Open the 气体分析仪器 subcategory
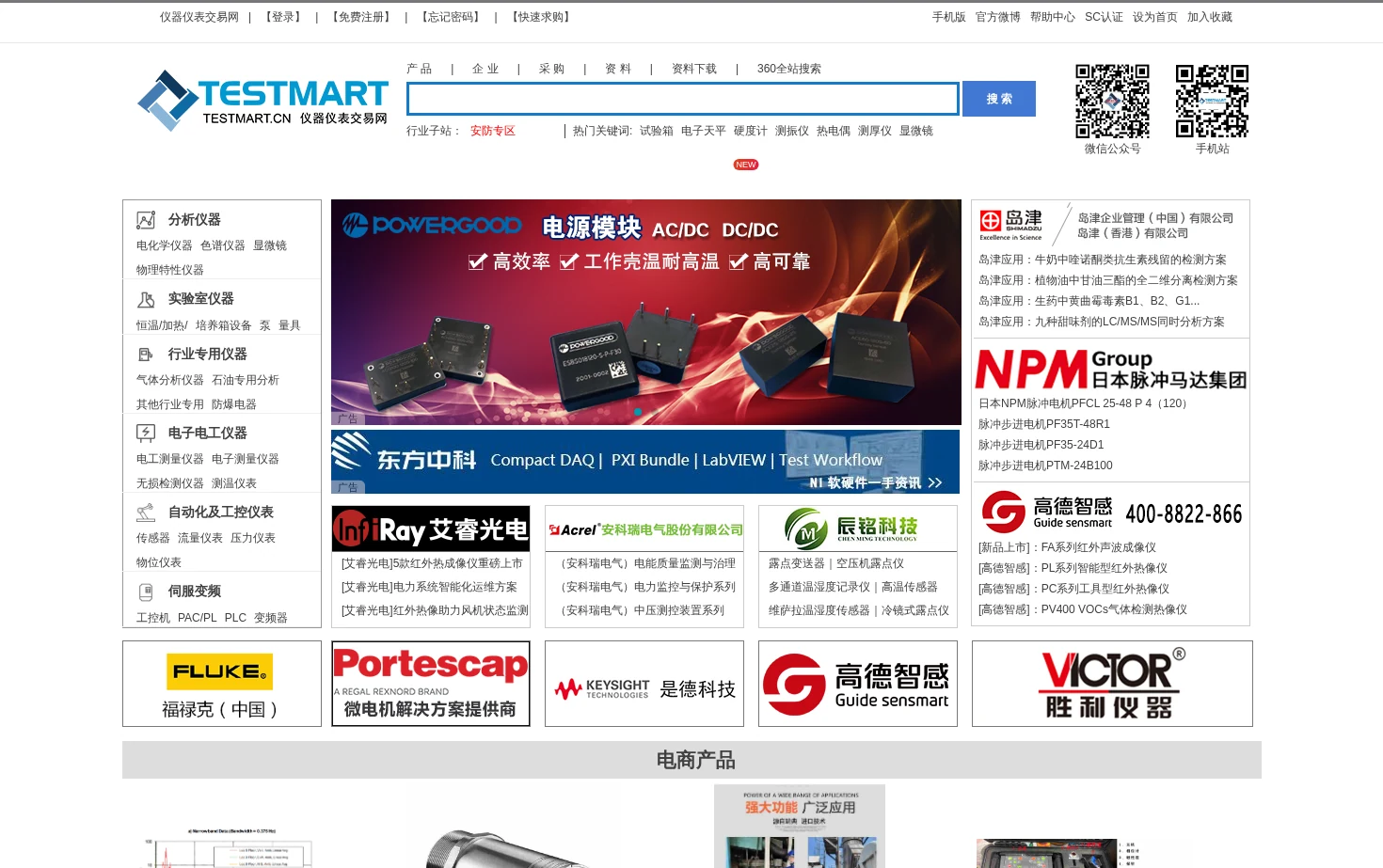This screenshot has width=1383, height=868. point(170,380)
